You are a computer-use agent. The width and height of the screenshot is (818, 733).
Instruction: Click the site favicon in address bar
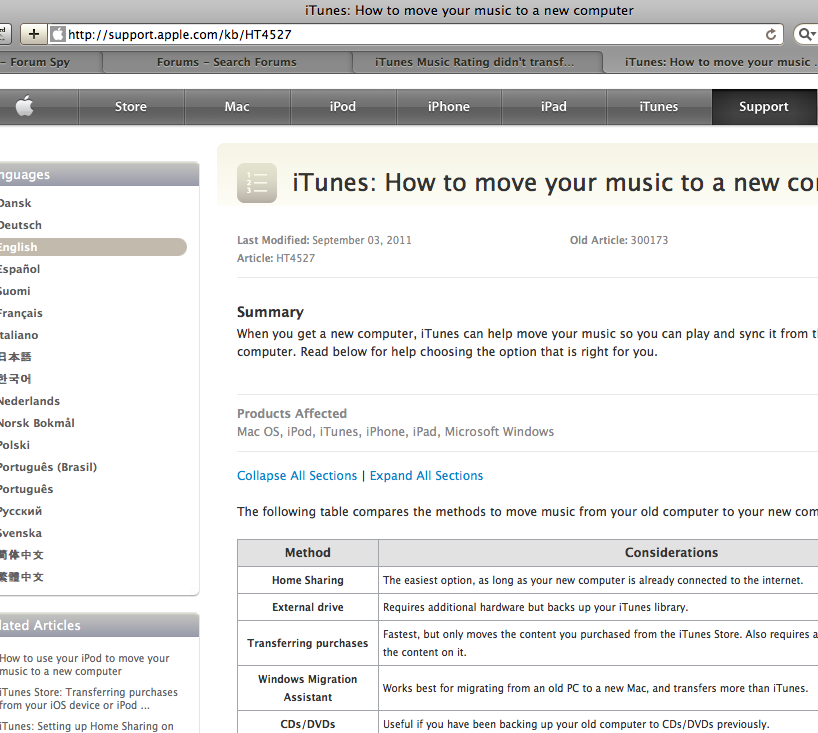(58, 34)
